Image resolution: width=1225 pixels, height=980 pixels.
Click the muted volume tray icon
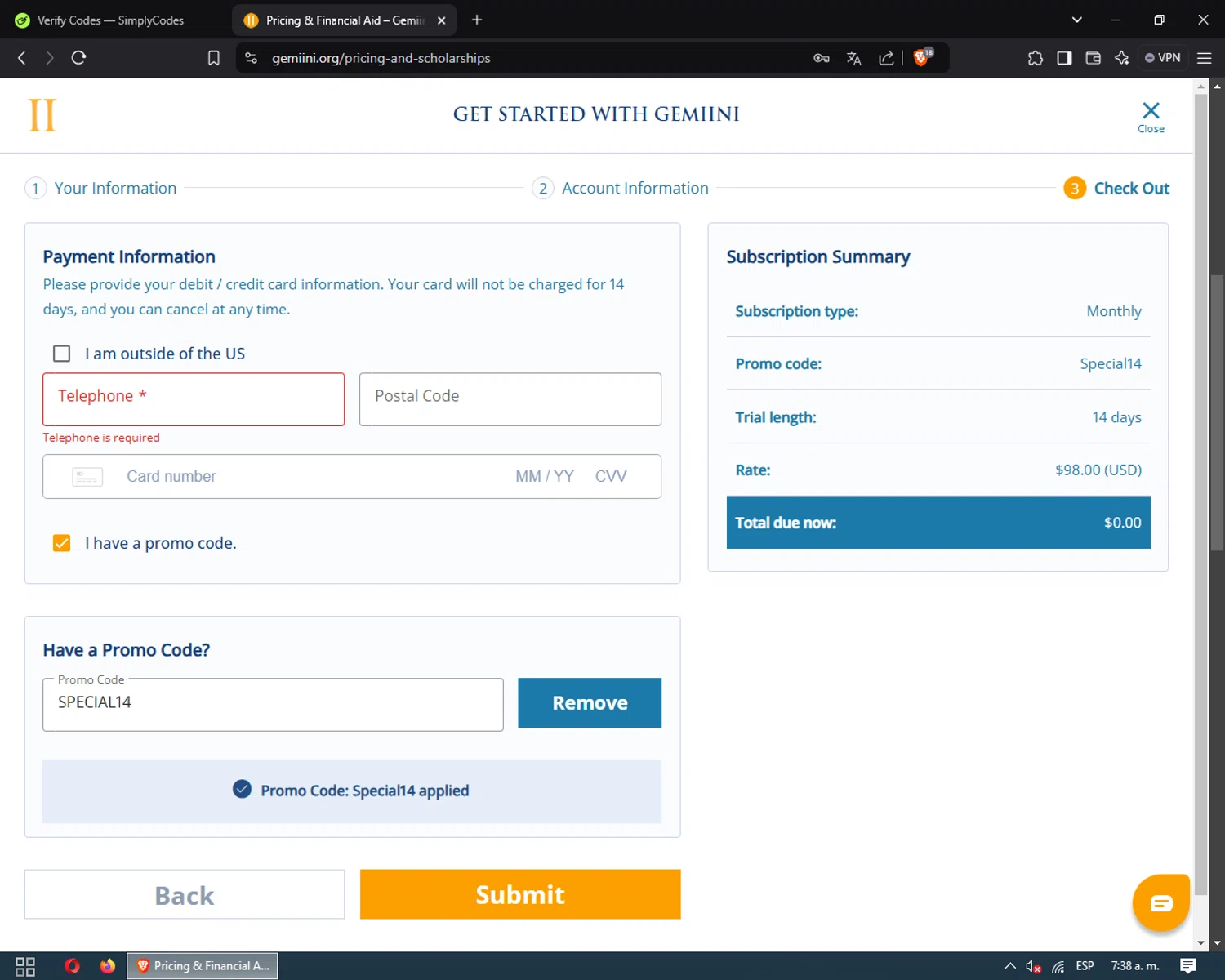click(x=1033, y=966)
